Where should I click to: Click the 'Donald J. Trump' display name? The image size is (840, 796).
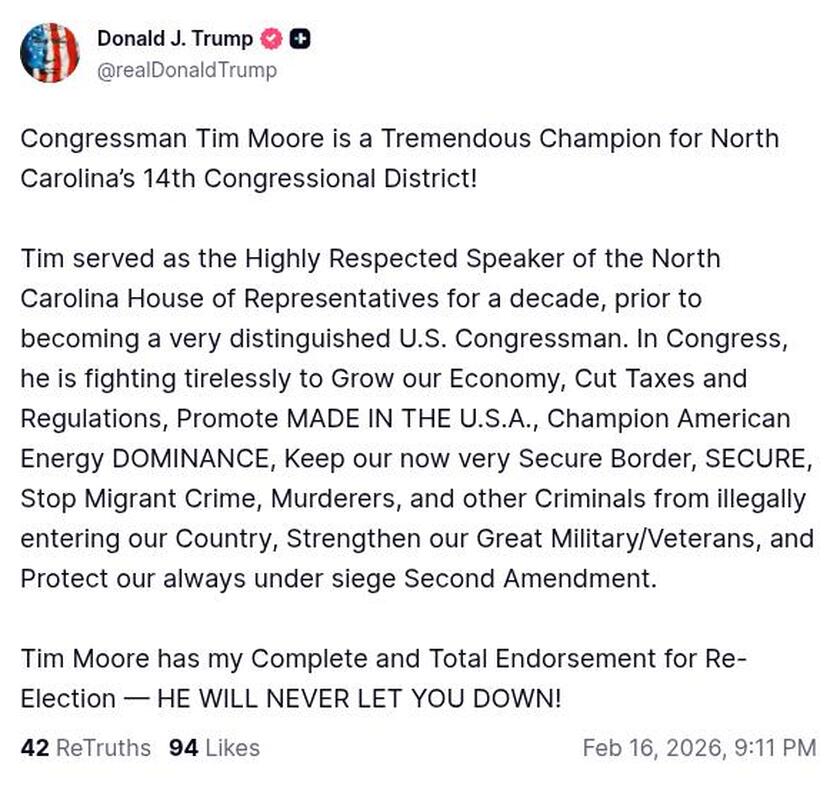[x=173, y=39]
